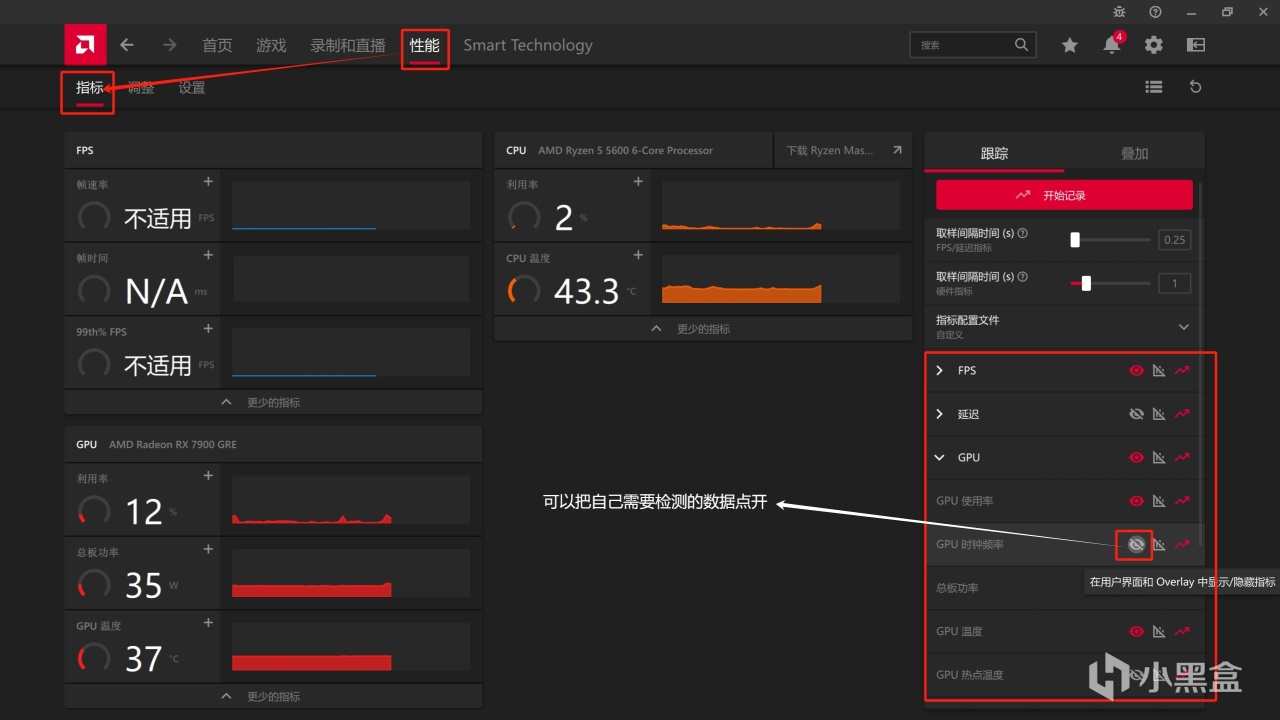Click the help icon beside 硬件指标 sampling interval

coord(1022,277)
